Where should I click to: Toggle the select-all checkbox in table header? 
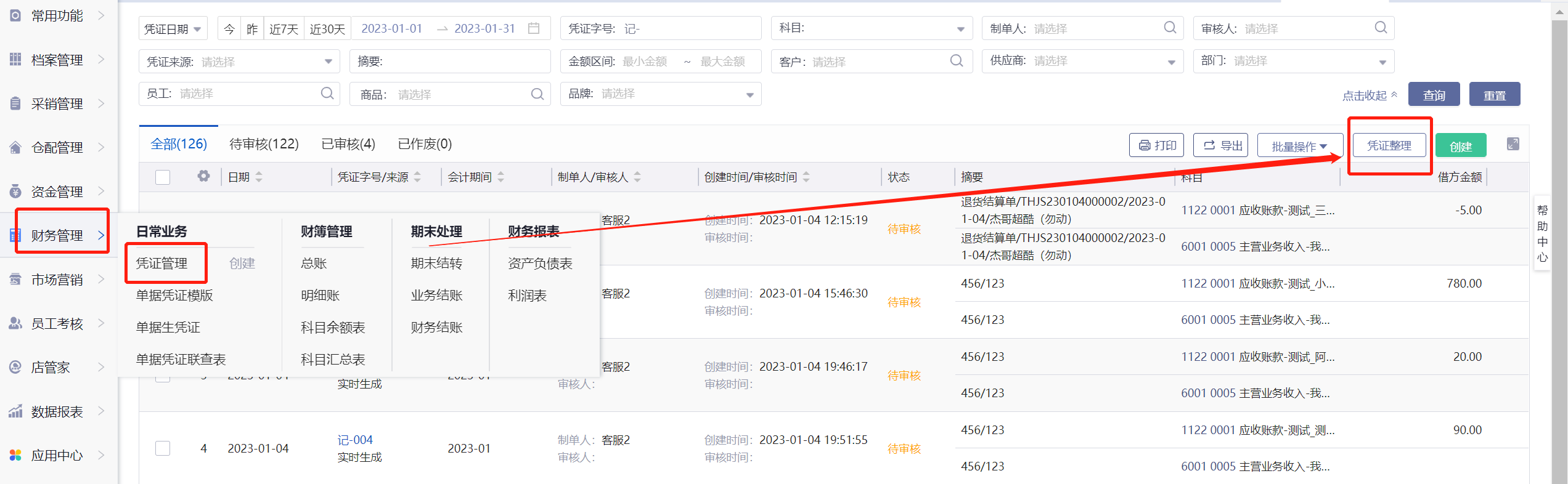click(163, 177)
